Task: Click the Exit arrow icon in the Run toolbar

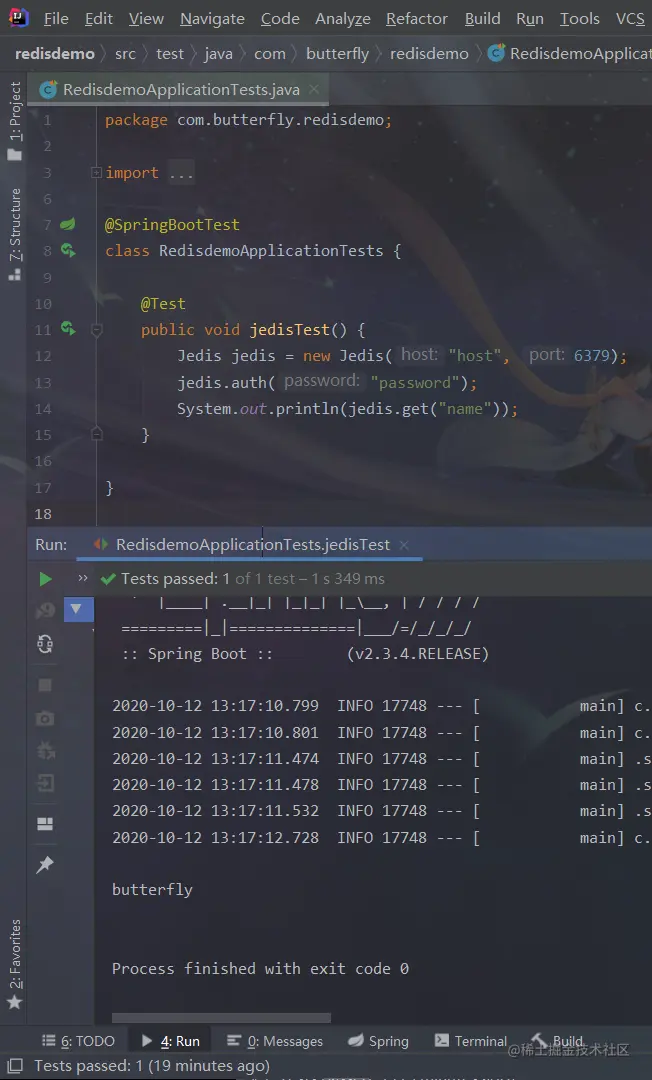Action: pos(45,783)
